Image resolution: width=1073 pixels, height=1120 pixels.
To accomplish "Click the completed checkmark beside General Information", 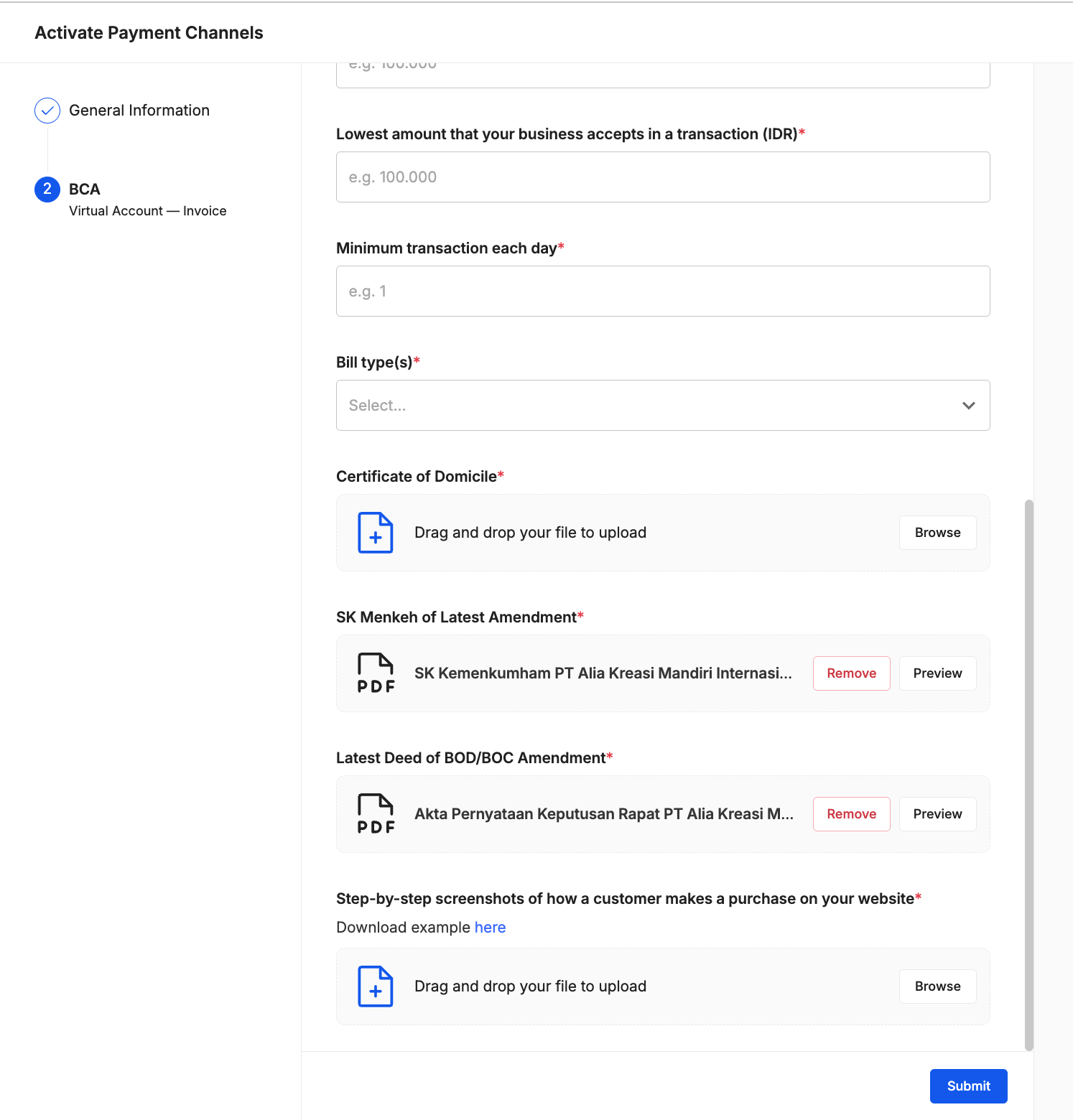I will click(47, 111).
